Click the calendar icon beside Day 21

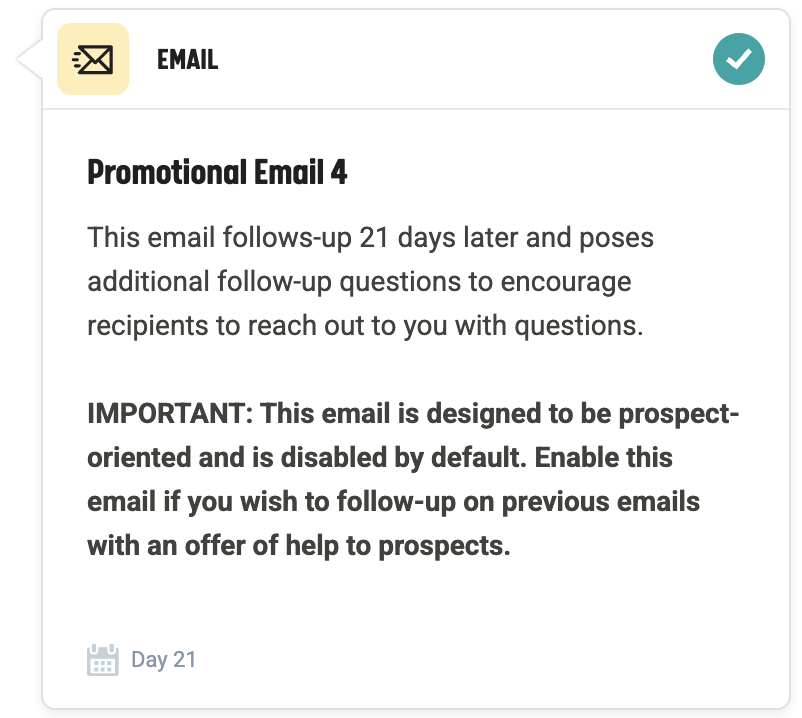(103, 660)
